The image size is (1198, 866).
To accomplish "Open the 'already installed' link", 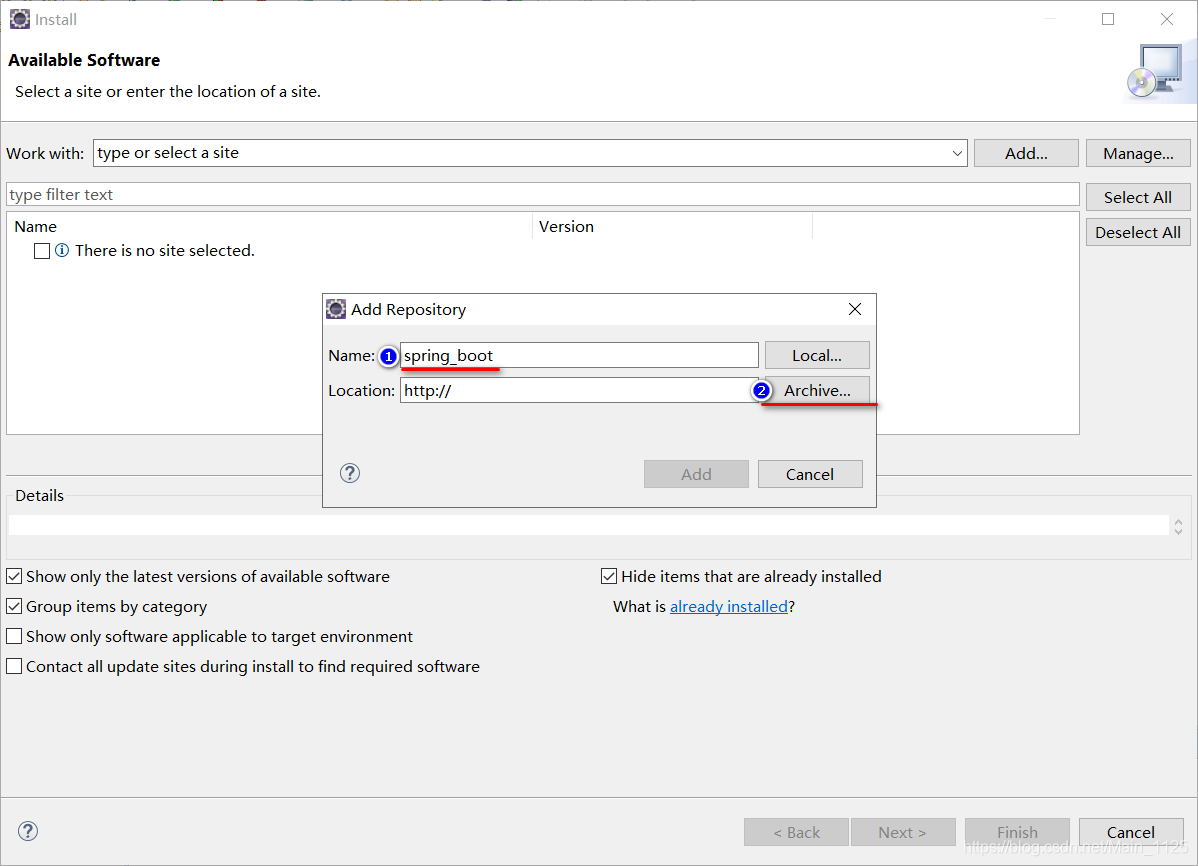I will 728,606.
